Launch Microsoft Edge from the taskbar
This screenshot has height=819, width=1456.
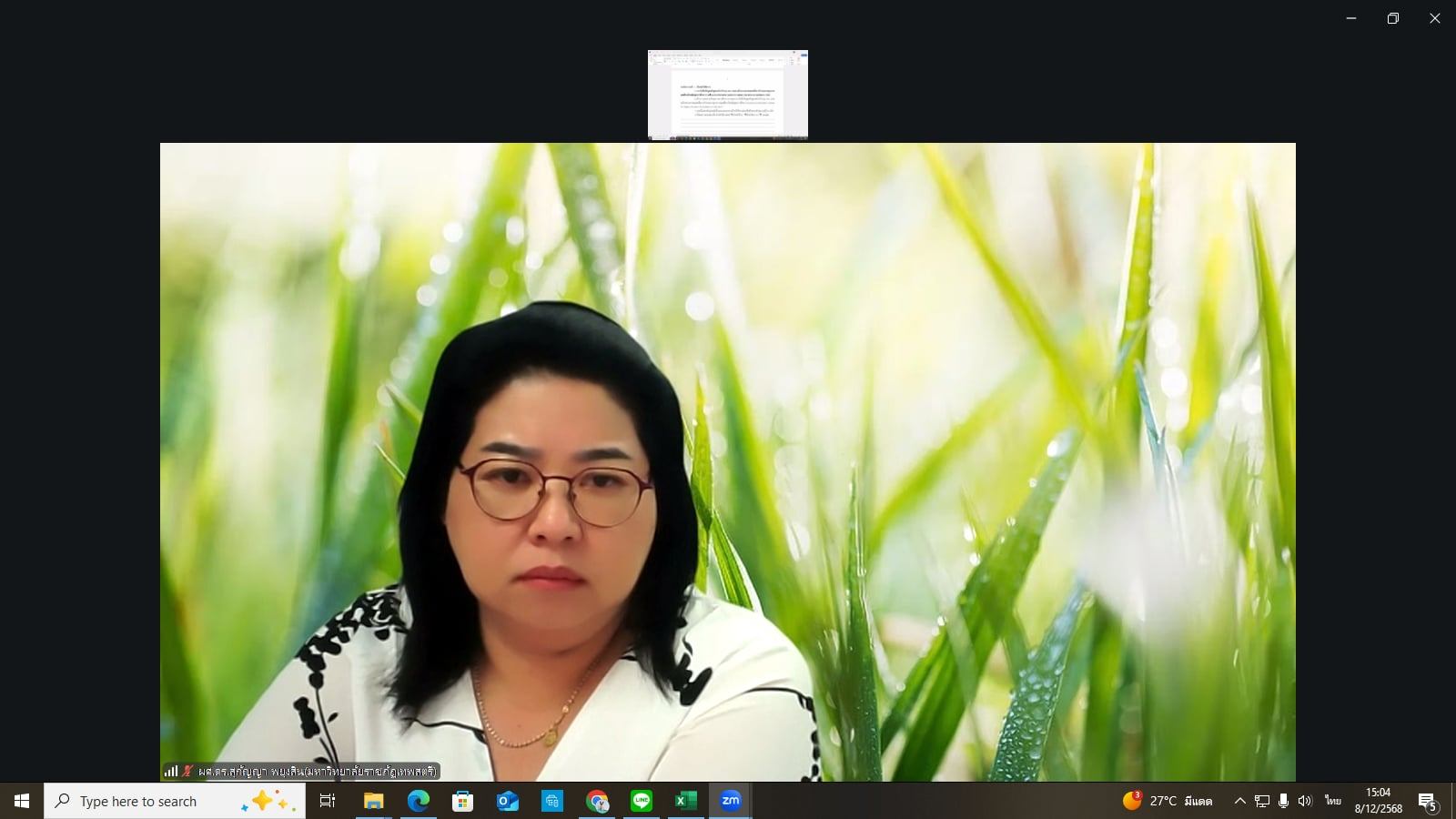pos(418,801)
